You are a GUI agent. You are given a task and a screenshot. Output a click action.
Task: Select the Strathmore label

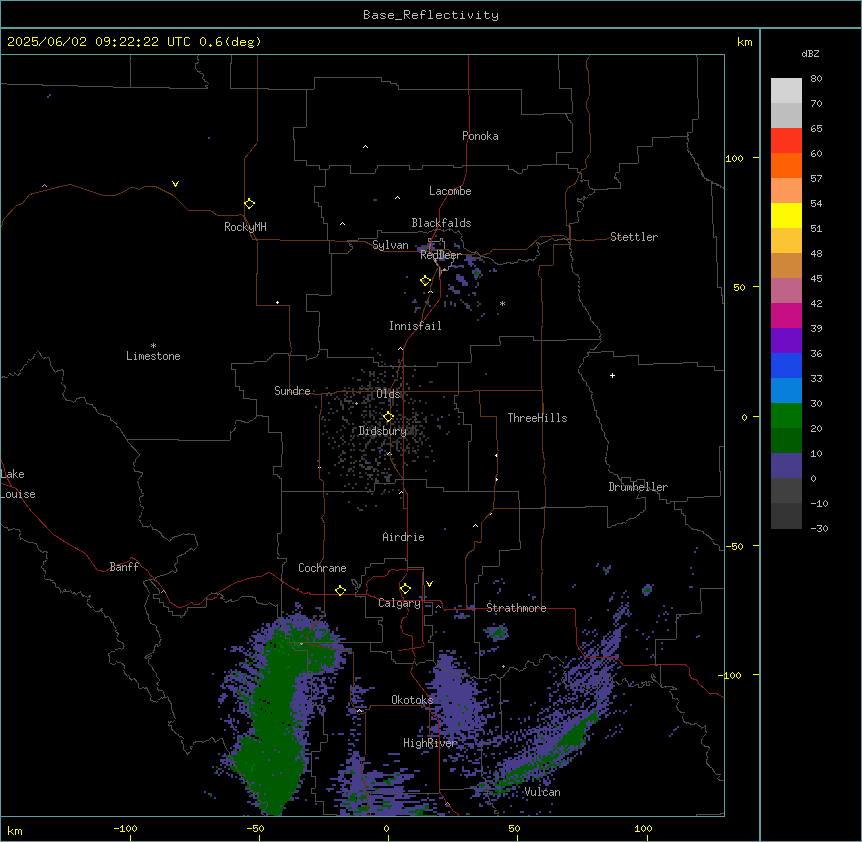coord(516,608)
